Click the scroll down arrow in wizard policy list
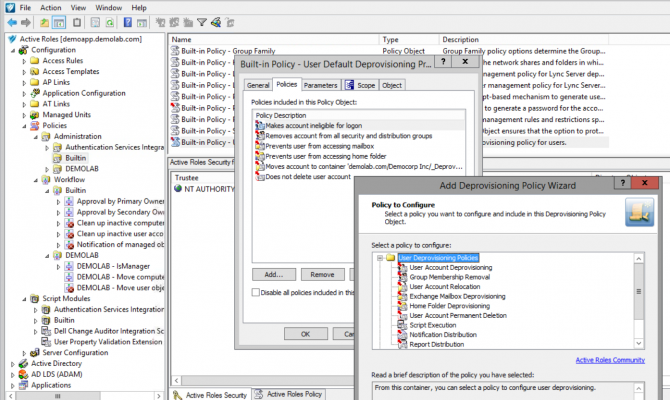This screenshot has height=400, width=670. click(639, 343)
